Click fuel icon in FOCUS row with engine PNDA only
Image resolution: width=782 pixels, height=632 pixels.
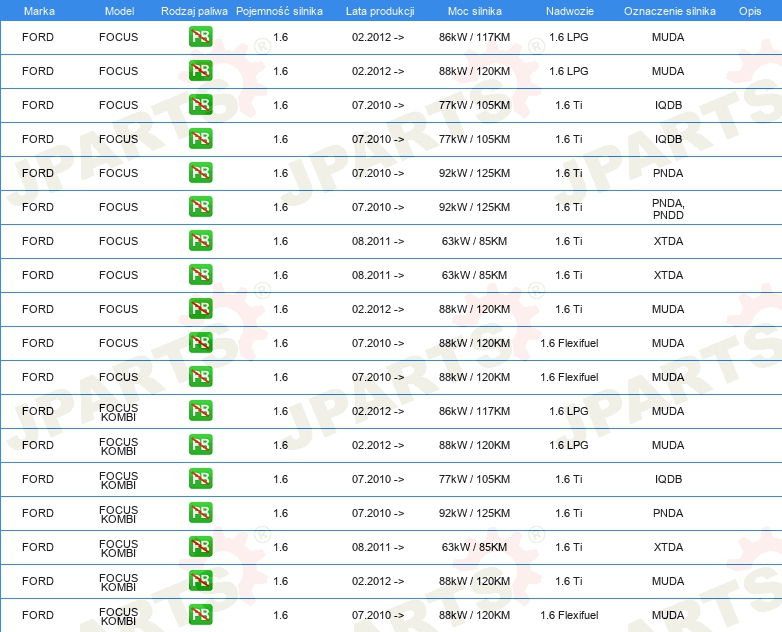pyautogui.click(x=200, y=173)
